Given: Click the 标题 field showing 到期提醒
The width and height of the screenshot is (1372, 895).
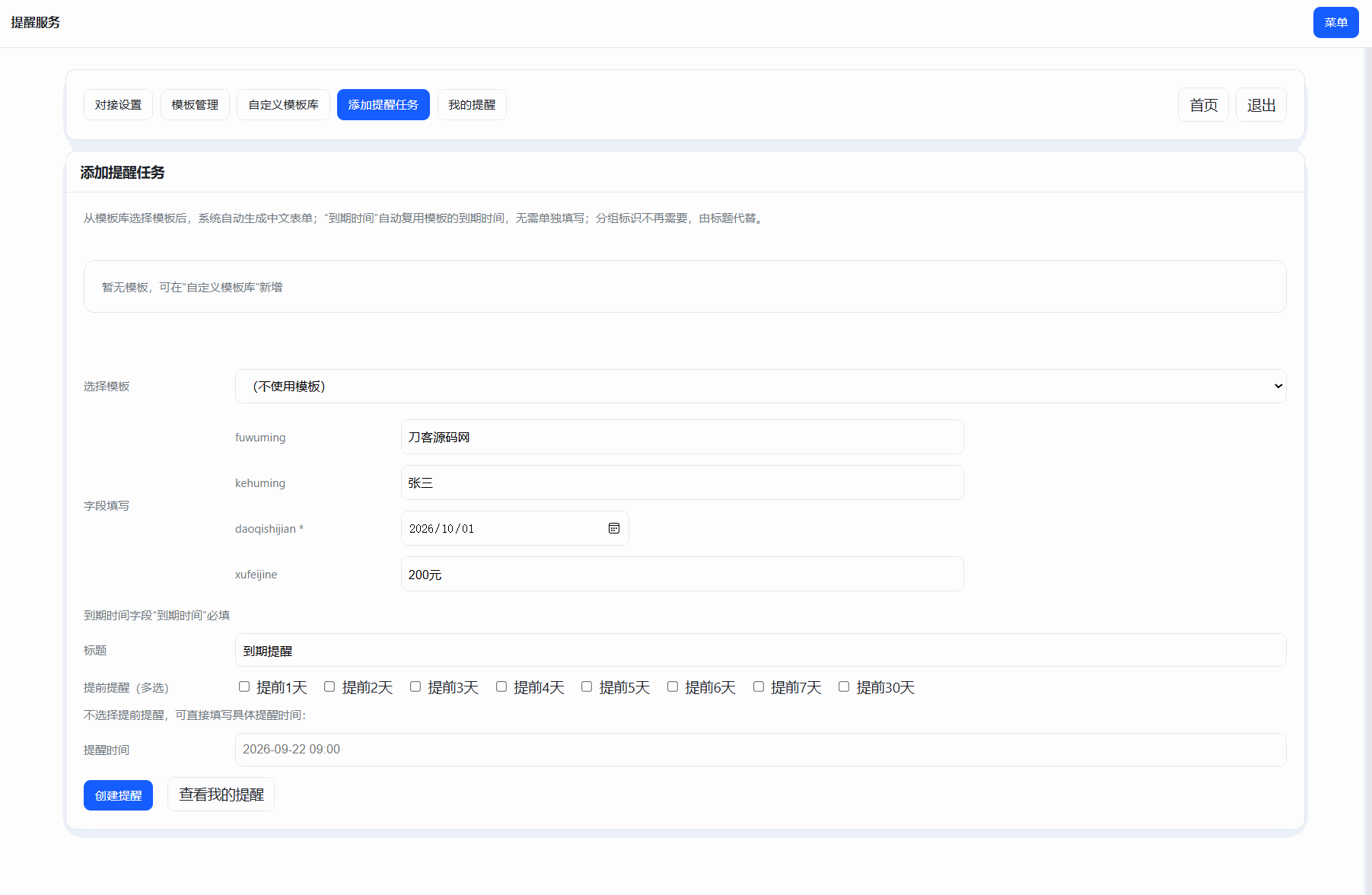Looking at the screenshot, I should (x=759, y=651).
